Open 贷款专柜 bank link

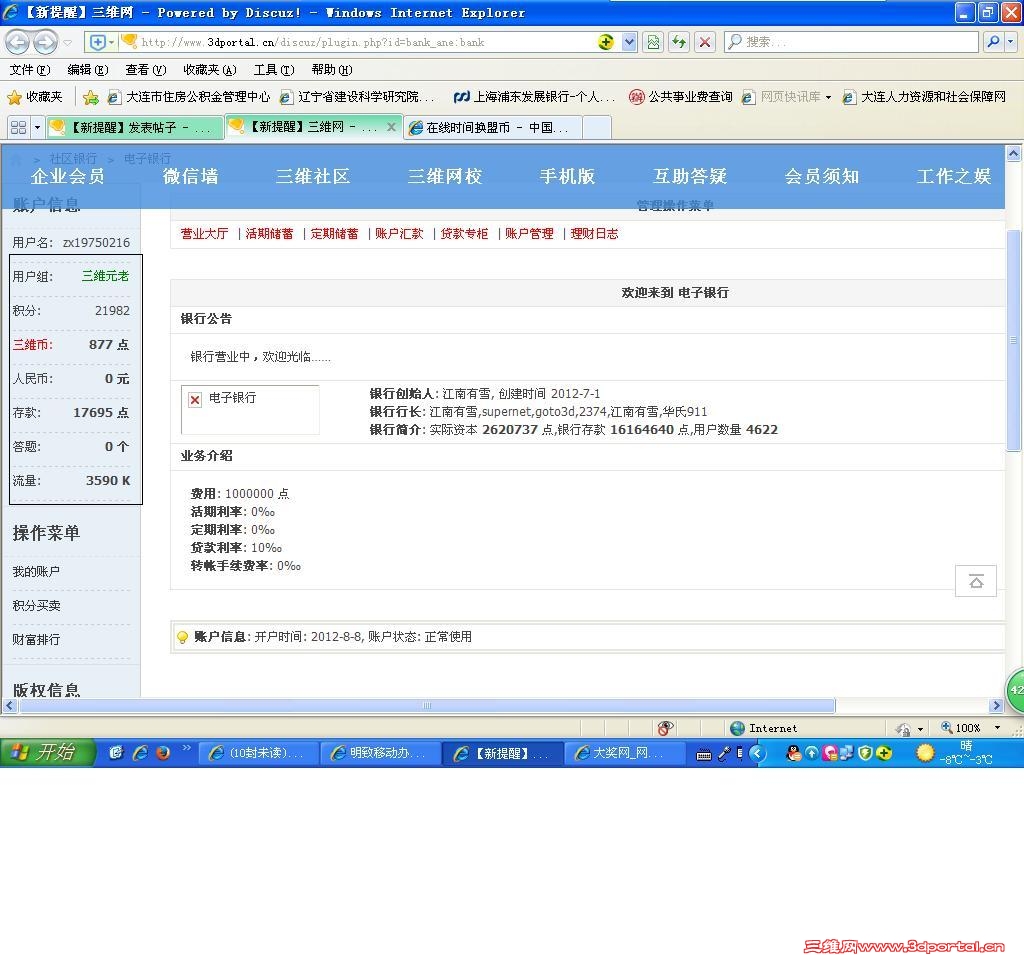coord(464,234)
